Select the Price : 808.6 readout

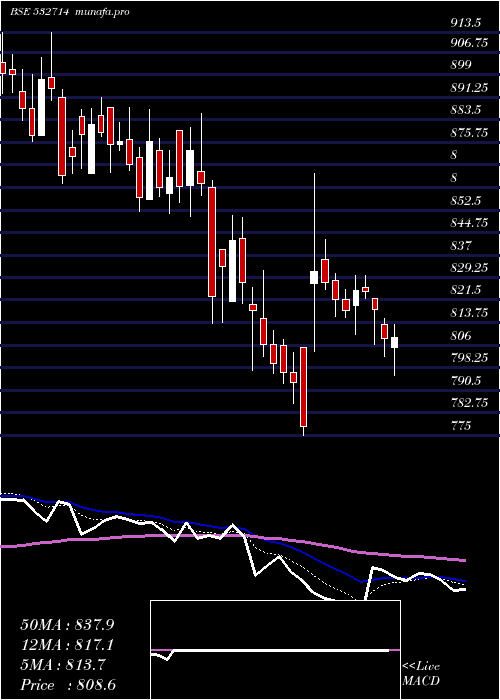(69, 685)
